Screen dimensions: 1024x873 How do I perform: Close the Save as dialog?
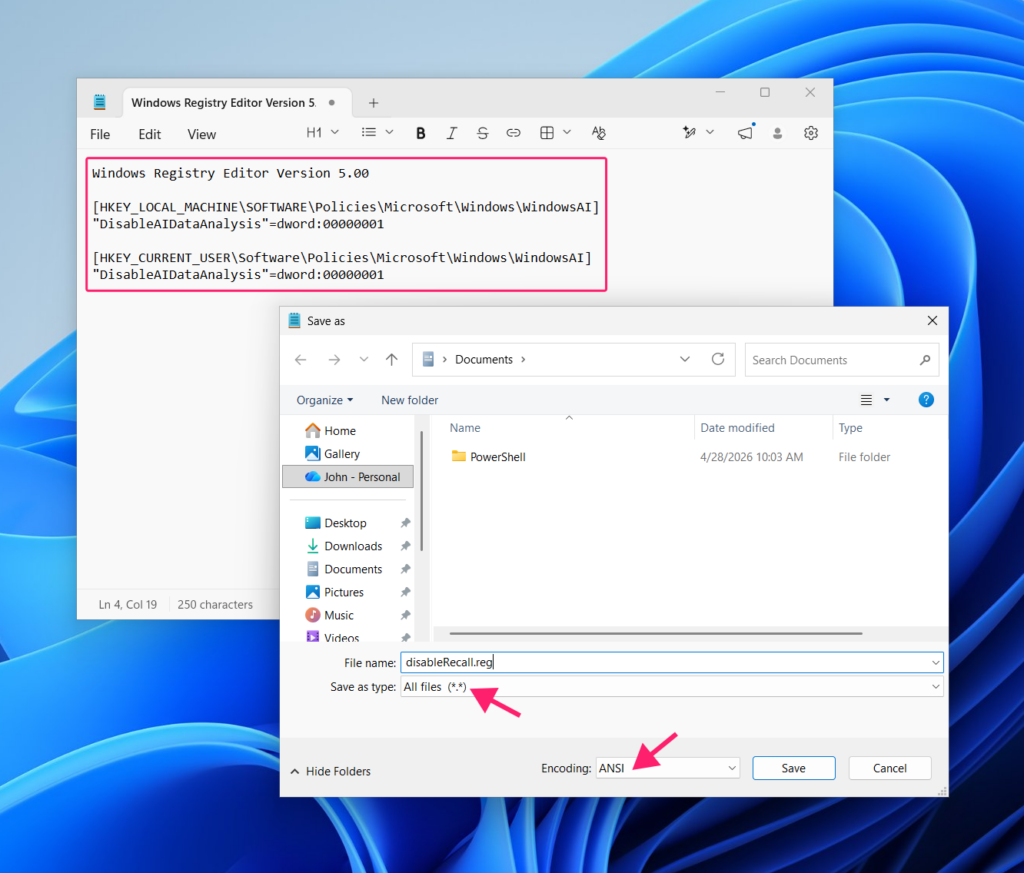click(x=933, y=321)
